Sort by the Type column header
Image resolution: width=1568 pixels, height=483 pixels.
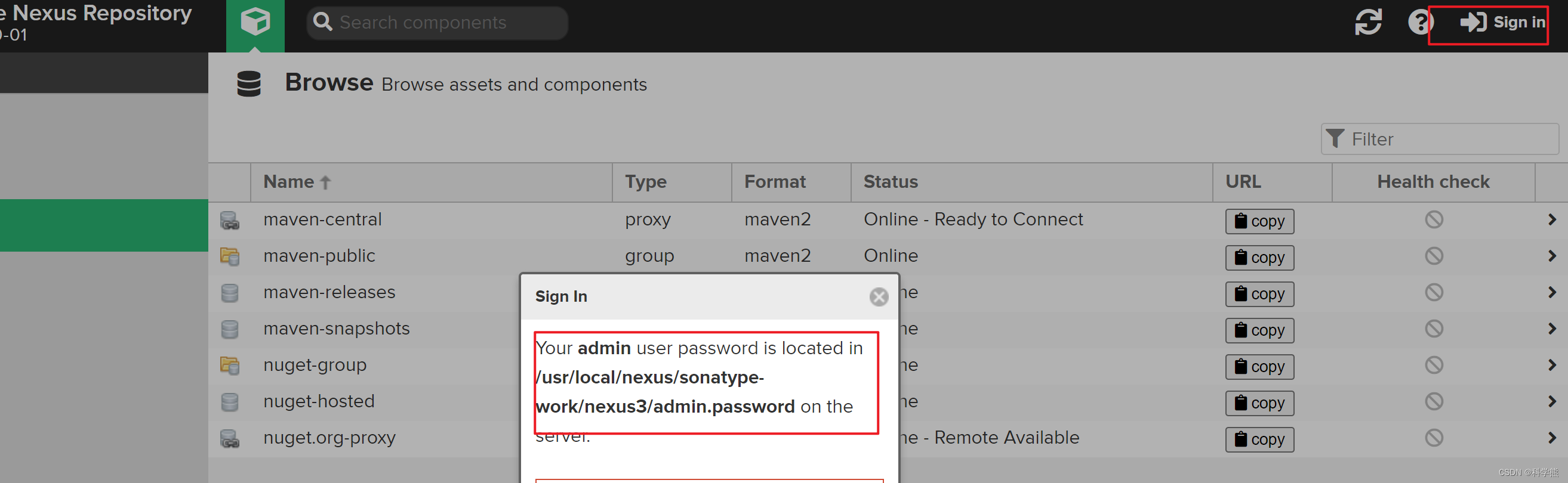tap(671, 182)
